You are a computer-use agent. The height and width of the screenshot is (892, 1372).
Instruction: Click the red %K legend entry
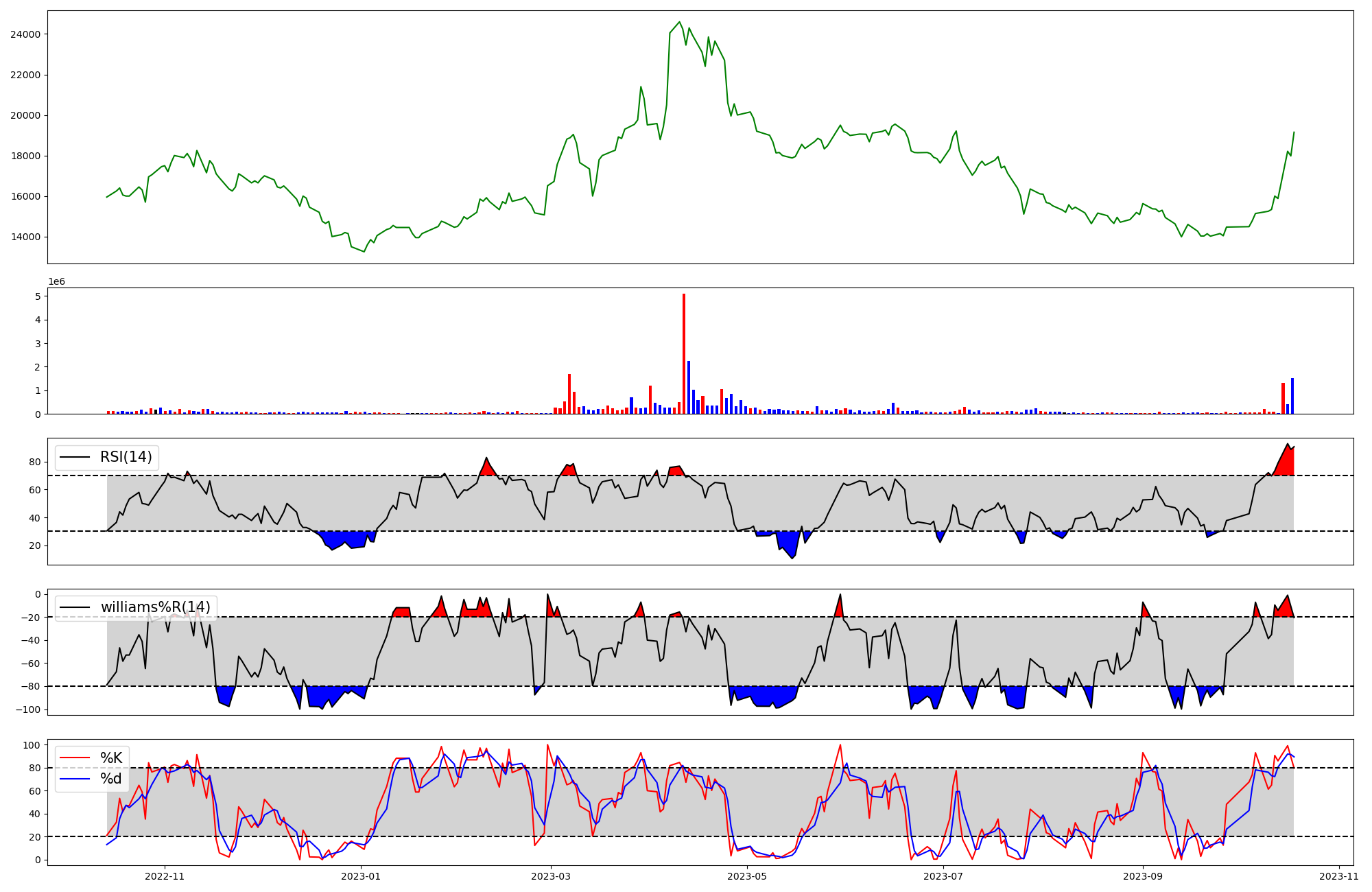[x=110, y=758]
